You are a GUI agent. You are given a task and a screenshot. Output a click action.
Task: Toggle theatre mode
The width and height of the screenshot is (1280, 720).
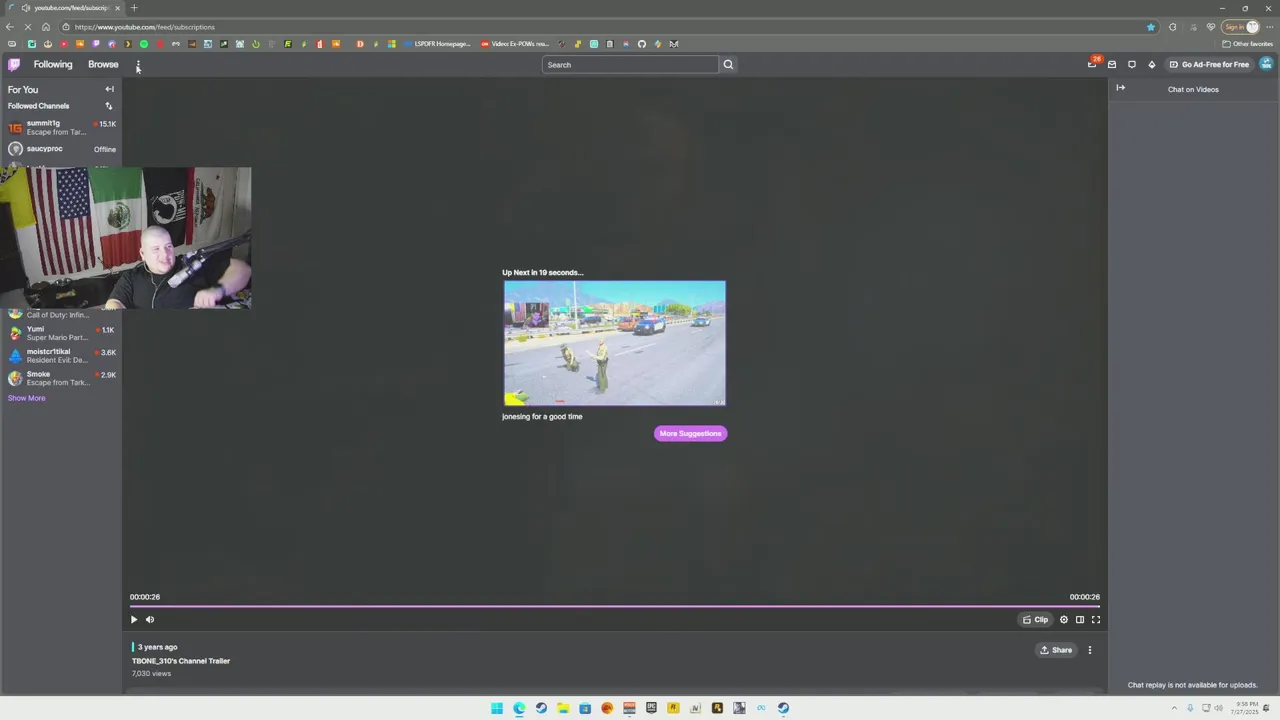pos(1080,619)
